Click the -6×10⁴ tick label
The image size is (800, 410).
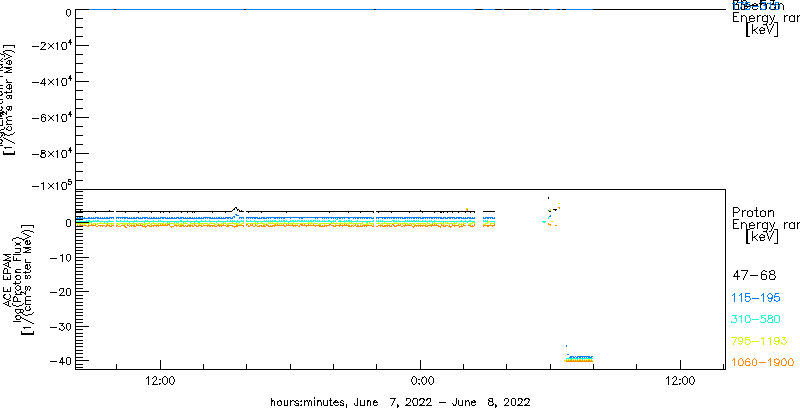[x=51, y=118]
